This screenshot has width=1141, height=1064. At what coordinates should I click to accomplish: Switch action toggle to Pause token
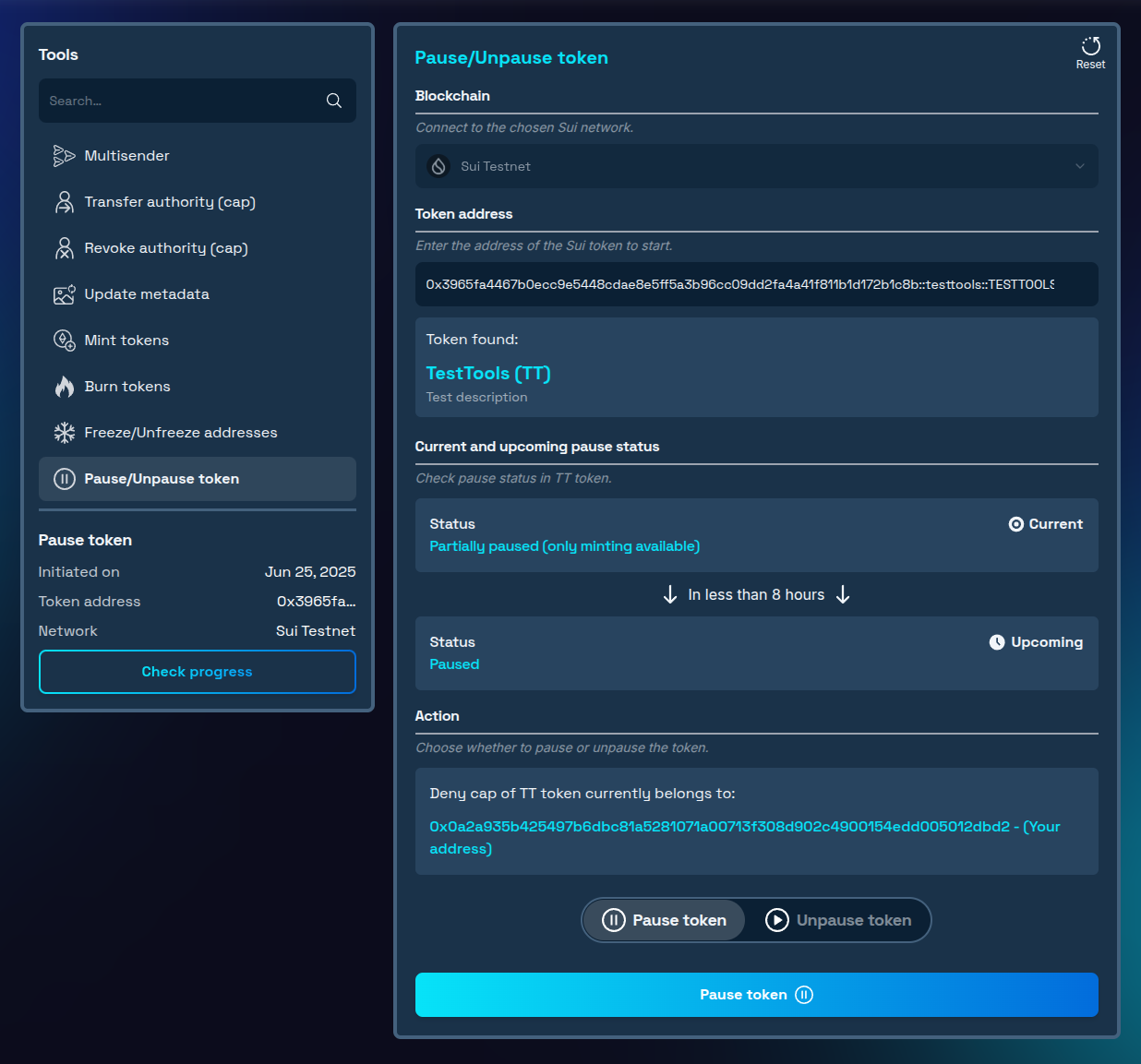665,920
